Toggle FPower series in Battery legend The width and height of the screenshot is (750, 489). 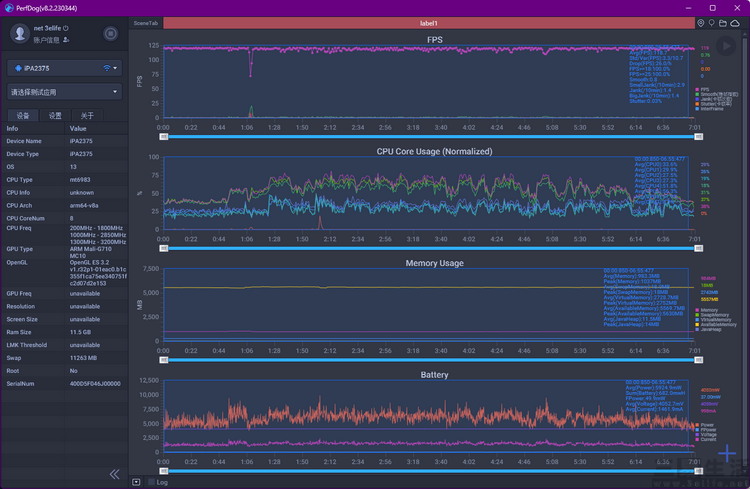[x=706, y=430]
